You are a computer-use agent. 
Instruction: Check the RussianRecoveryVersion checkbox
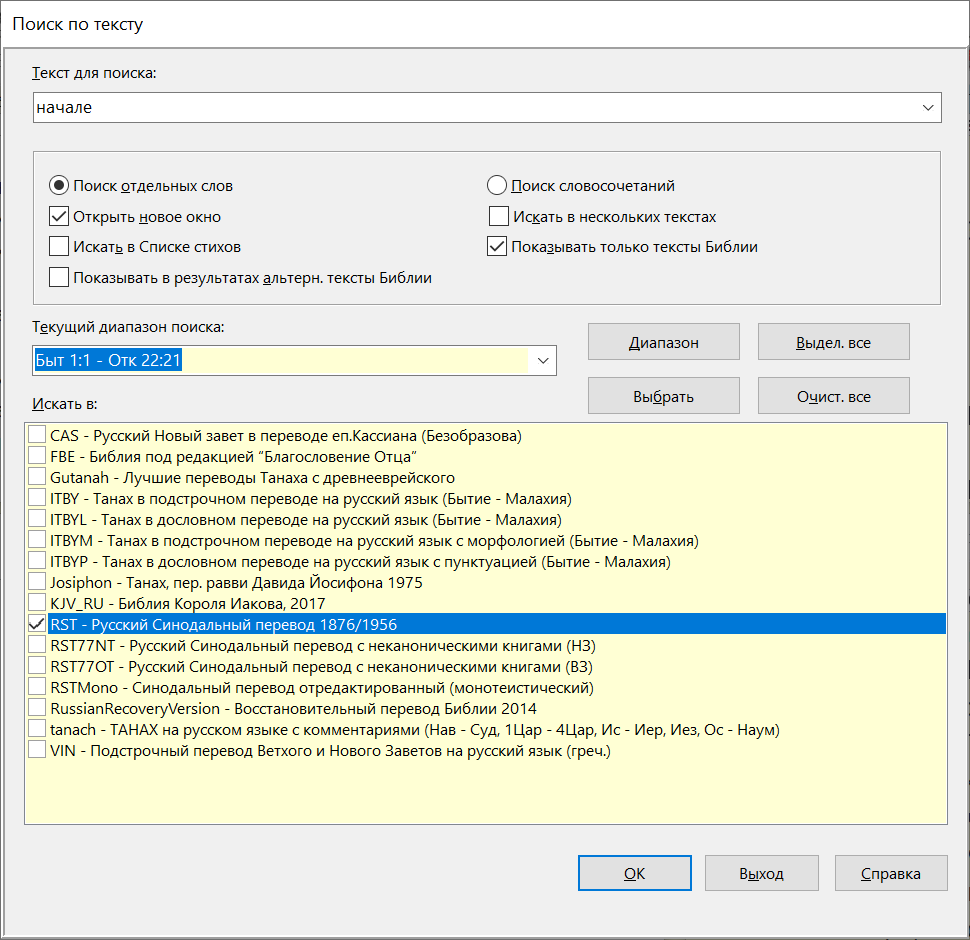(37, 708)
